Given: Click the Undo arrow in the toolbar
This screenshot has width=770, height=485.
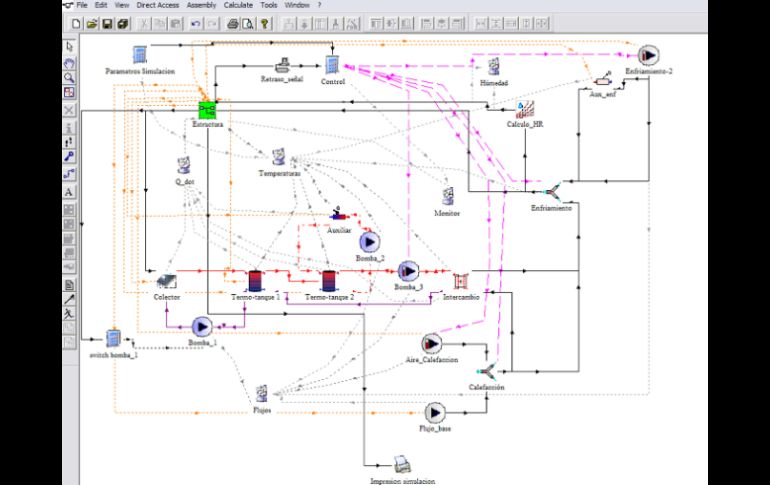Looking at the screenshot, I should point(196,22).
